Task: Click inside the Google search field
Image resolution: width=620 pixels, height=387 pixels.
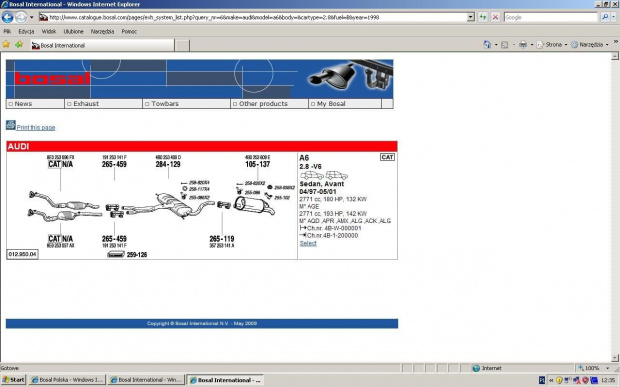Action: 550,17
